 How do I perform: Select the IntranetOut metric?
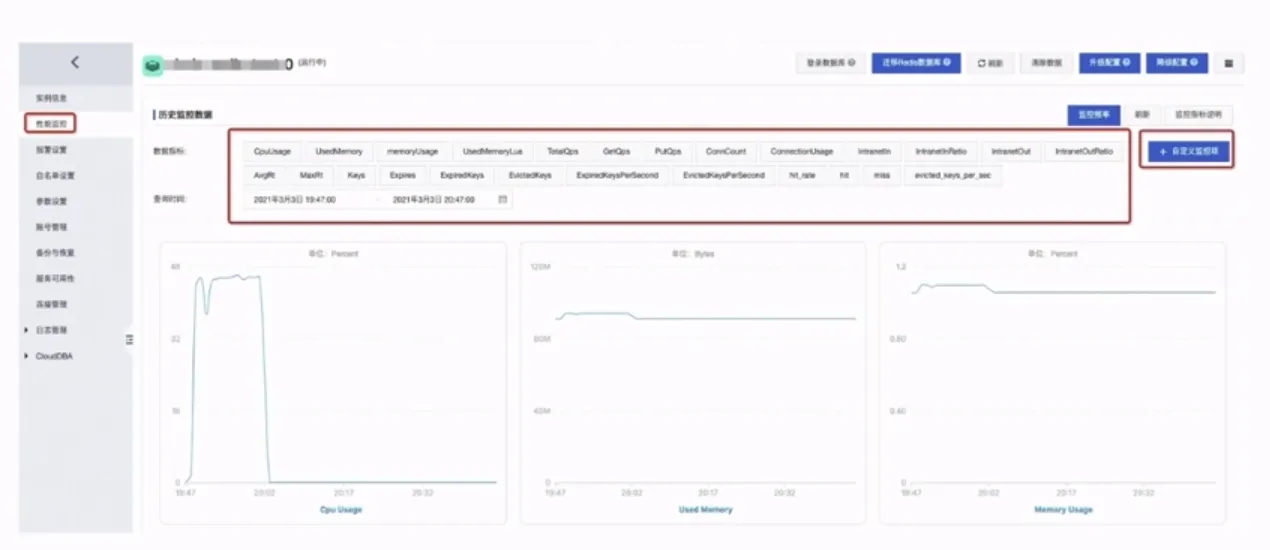pos(1011,151)
